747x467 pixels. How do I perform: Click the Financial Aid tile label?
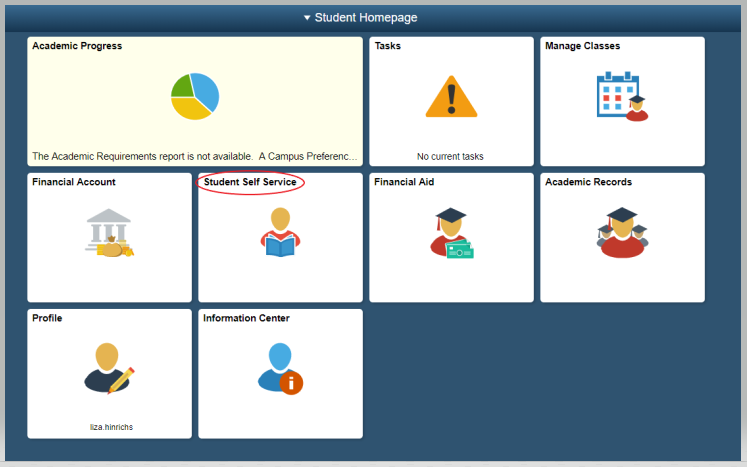coord(404,182)
